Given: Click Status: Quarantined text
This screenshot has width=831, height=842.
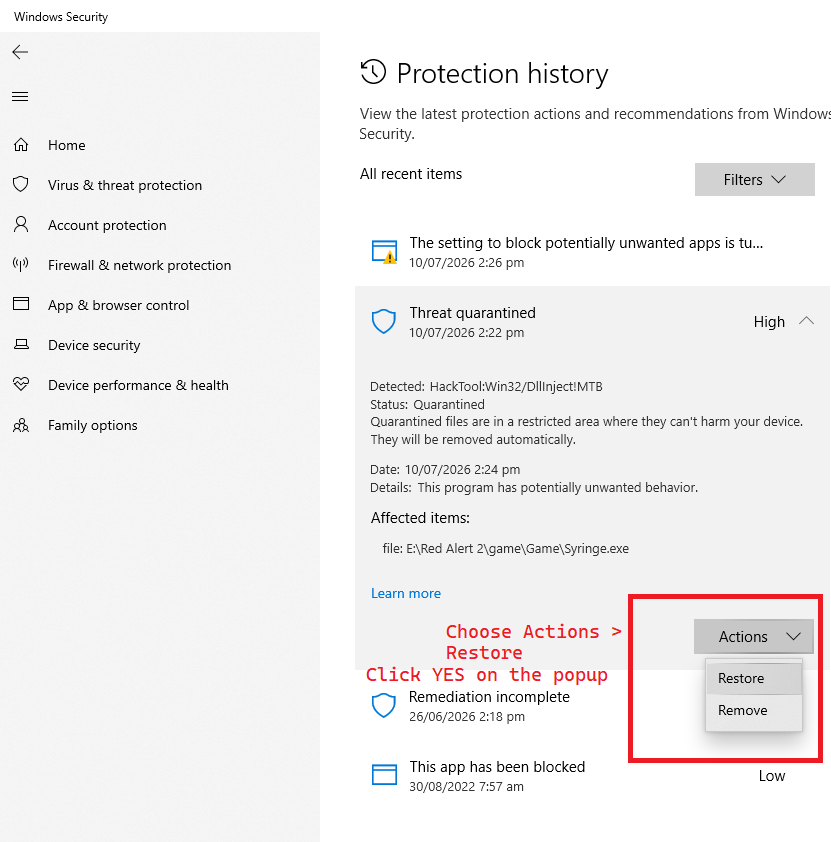Looking at the screenshot, I should [x=427, y=404].
